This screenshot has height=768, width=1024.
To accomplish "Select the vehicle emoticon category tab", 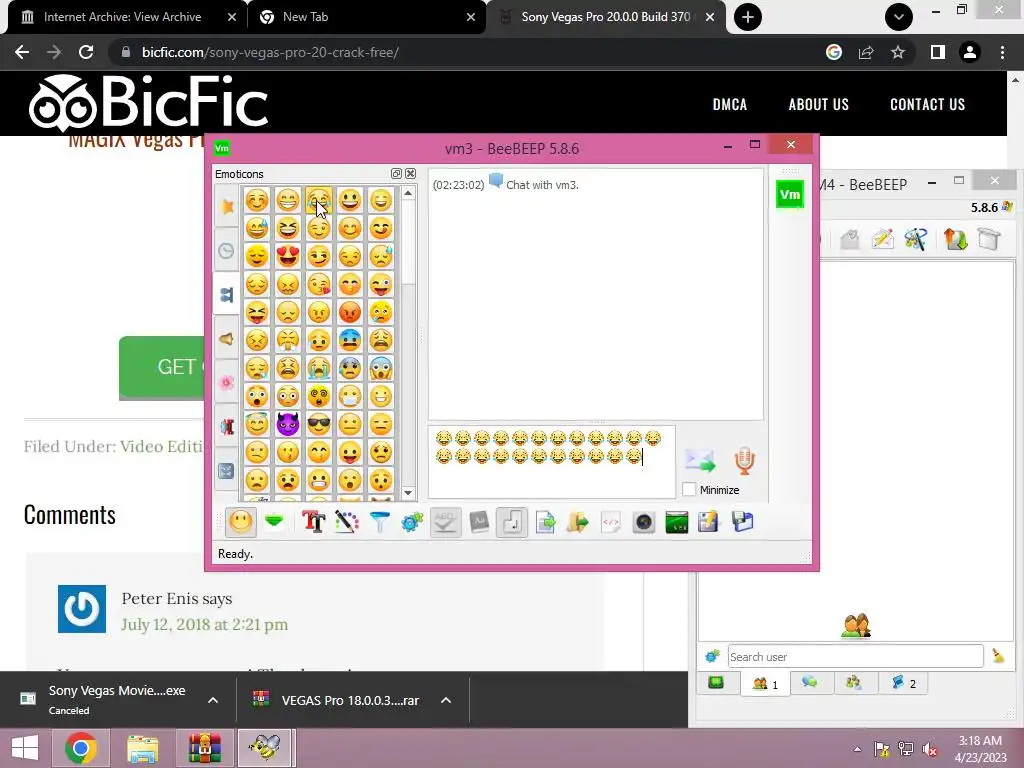I will tap(227, 426).
